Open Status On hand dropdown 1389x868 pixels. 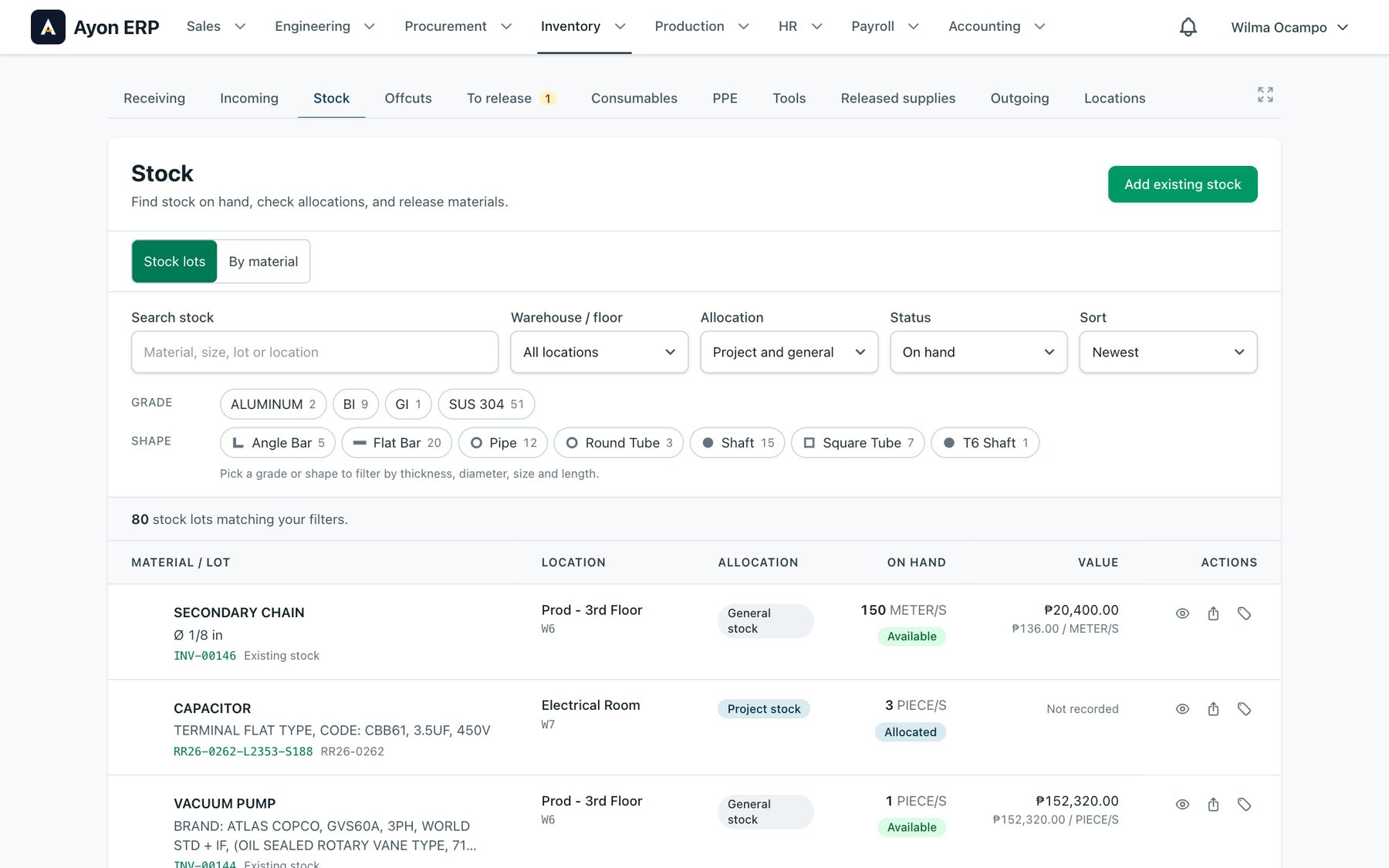coord(978,353)
